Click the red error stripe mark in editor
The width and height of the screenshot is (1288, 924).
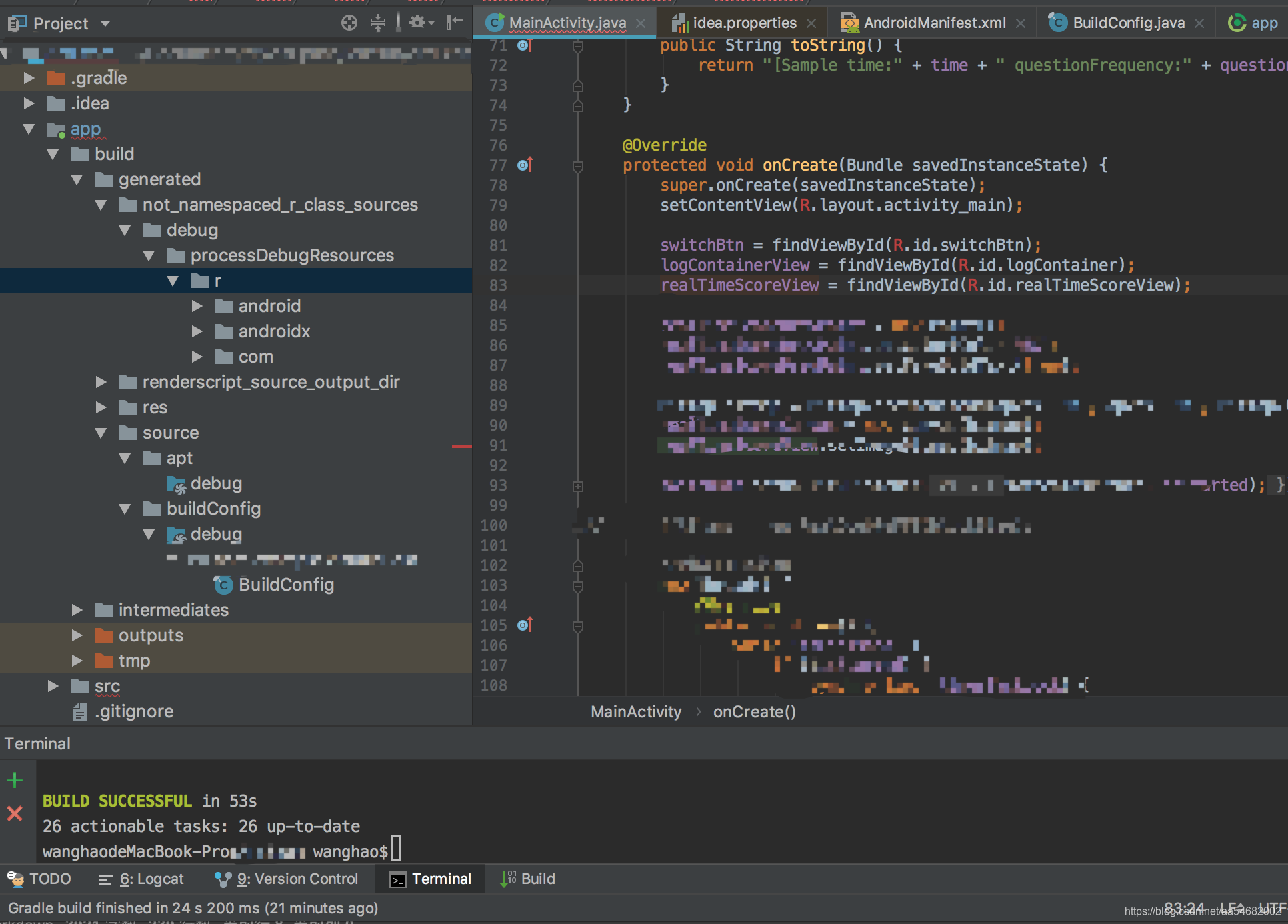pos(461,446)
